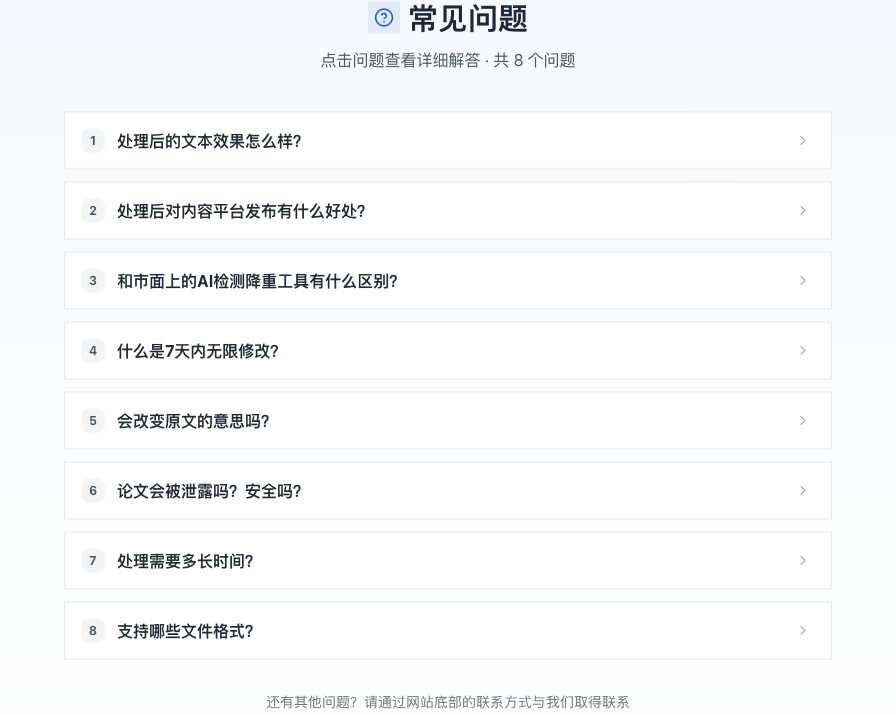Expand chevron for 论文会被泄露吗
This screenshot has height=713, width=896.
[802, 491]
